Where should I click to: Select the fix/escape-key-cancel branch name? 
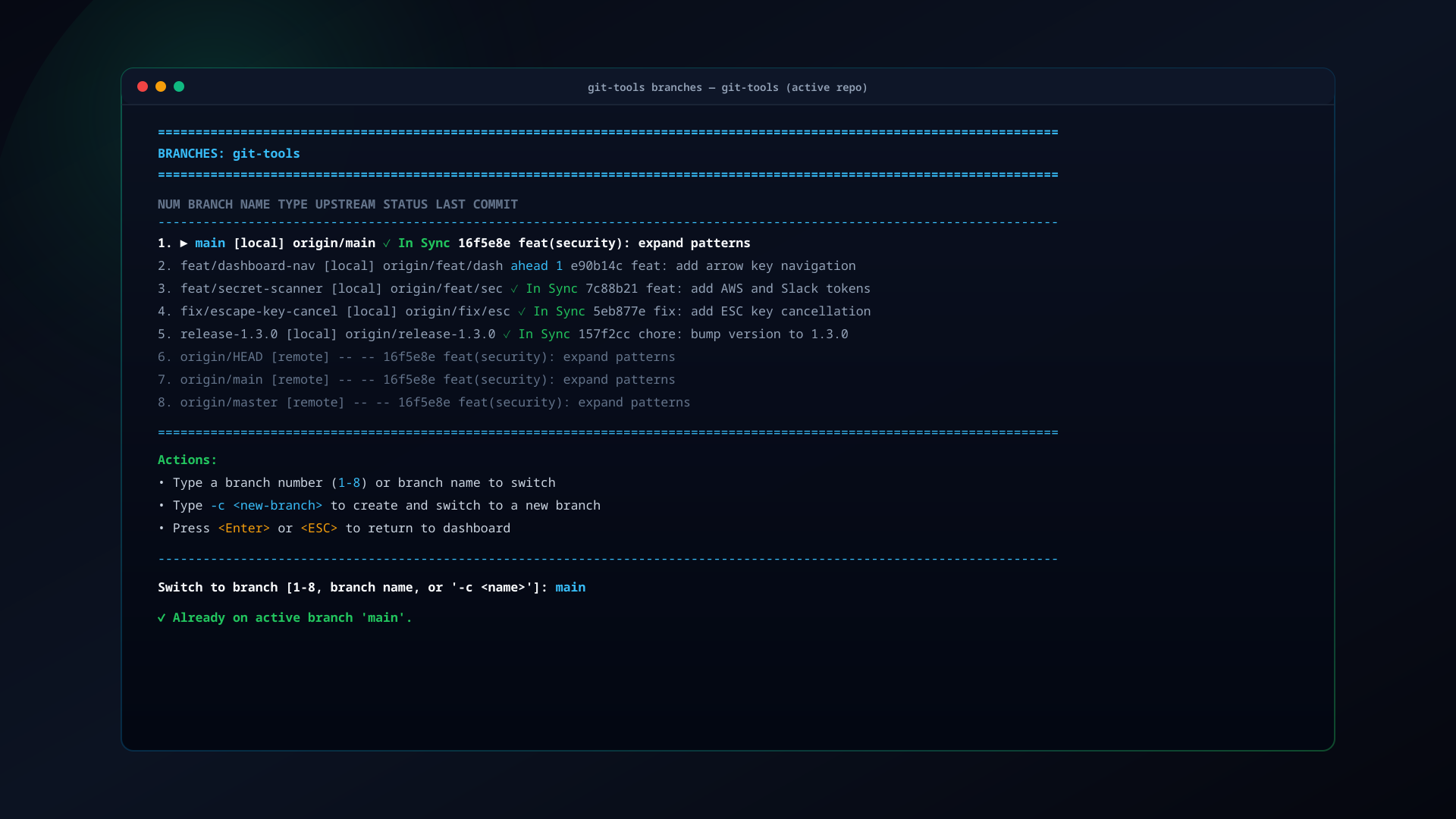tap(259, 312)
